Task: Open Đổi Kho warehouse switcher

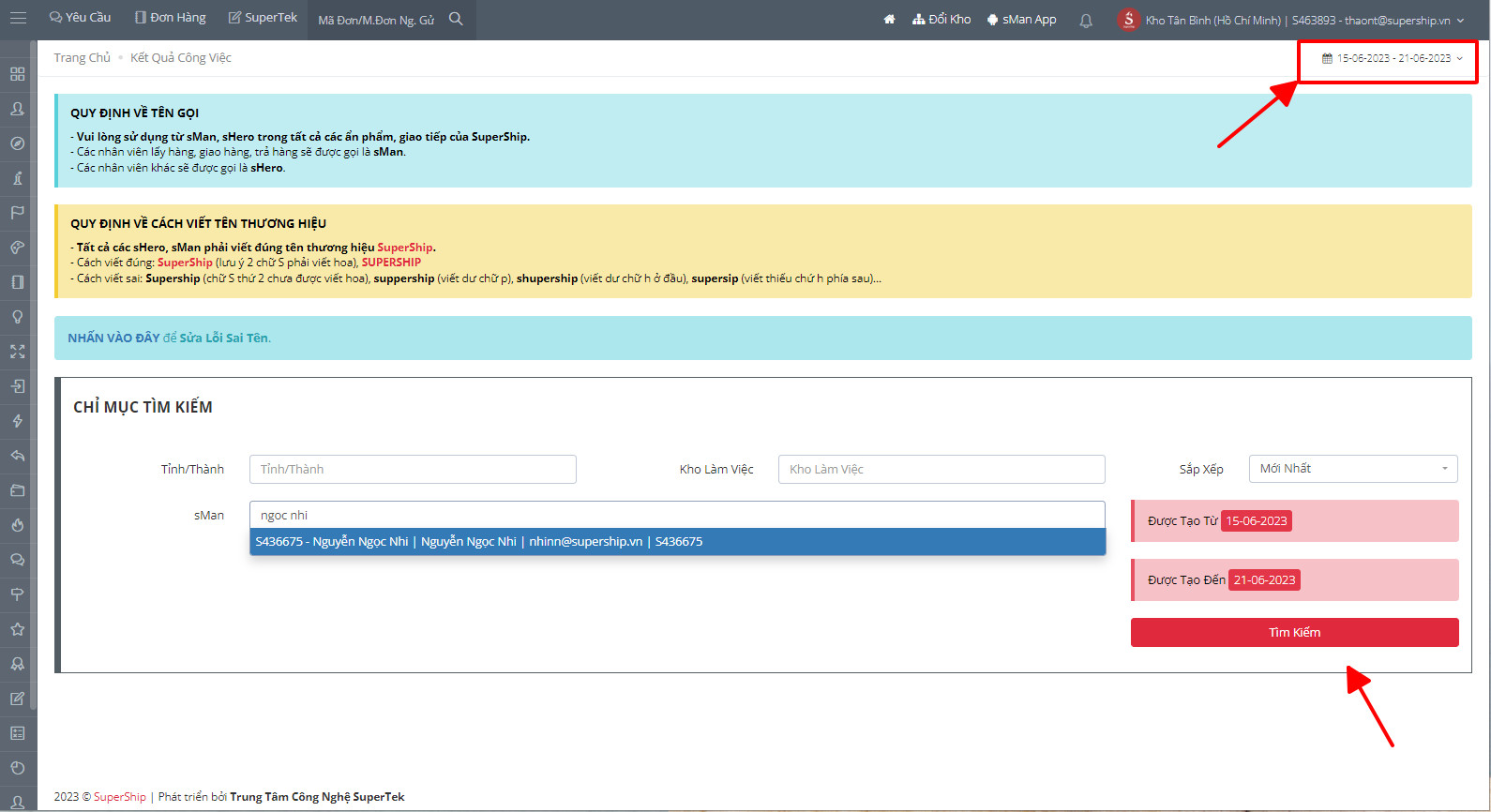Action: pyautogui.click(x=941, y=19)
